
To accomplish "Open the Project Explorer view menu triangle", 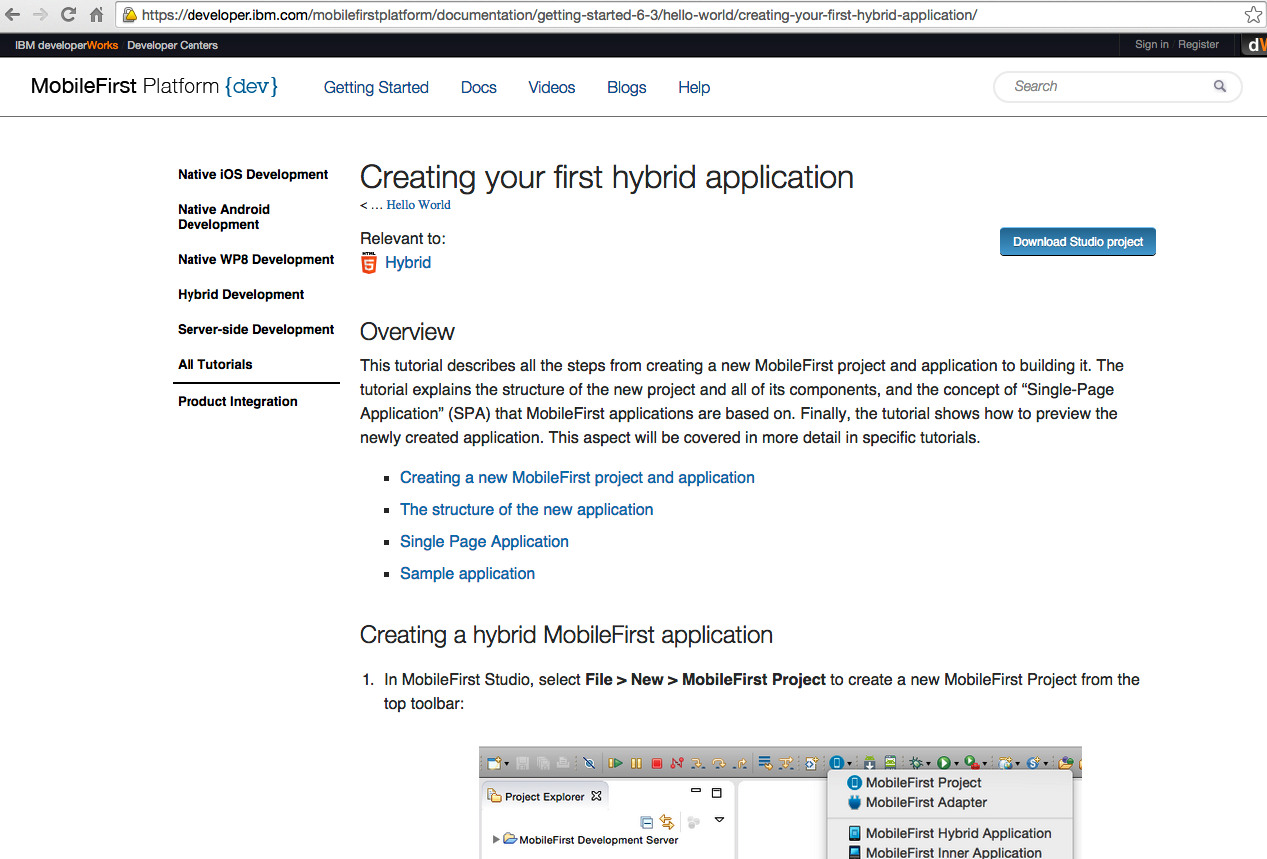I will click(x=719, y=820).
